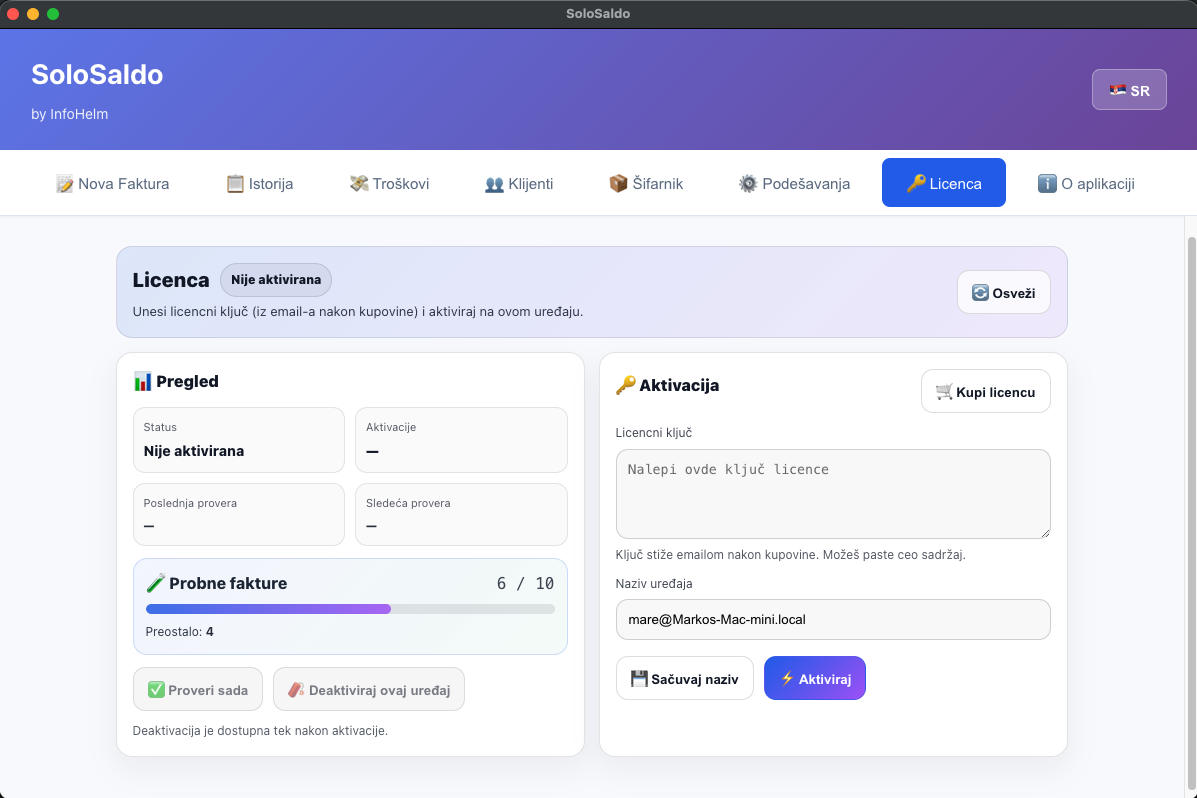Select the Nova Faktura pencil icon
Image resolution: width=1197 pixels, height=798 pixels.
[x=64, y=183]
